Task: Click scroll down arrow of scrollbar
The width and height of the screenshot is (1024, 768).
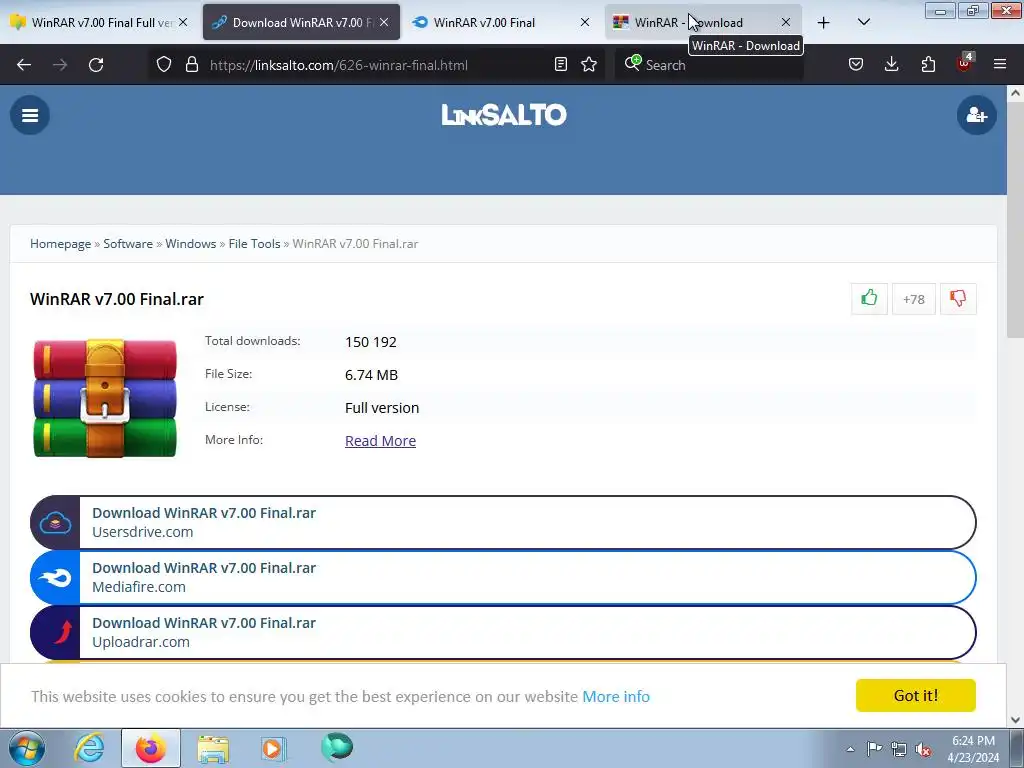Action: tap(1015, 720)
